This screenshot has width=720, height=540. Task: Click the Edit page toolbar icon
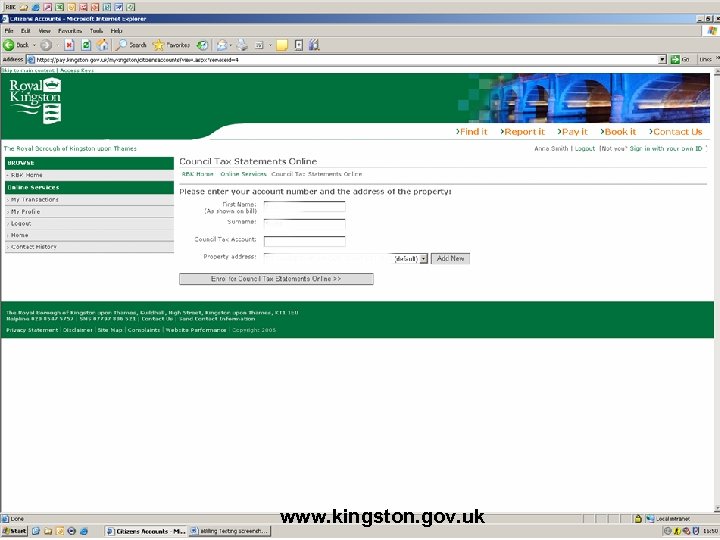259,45
